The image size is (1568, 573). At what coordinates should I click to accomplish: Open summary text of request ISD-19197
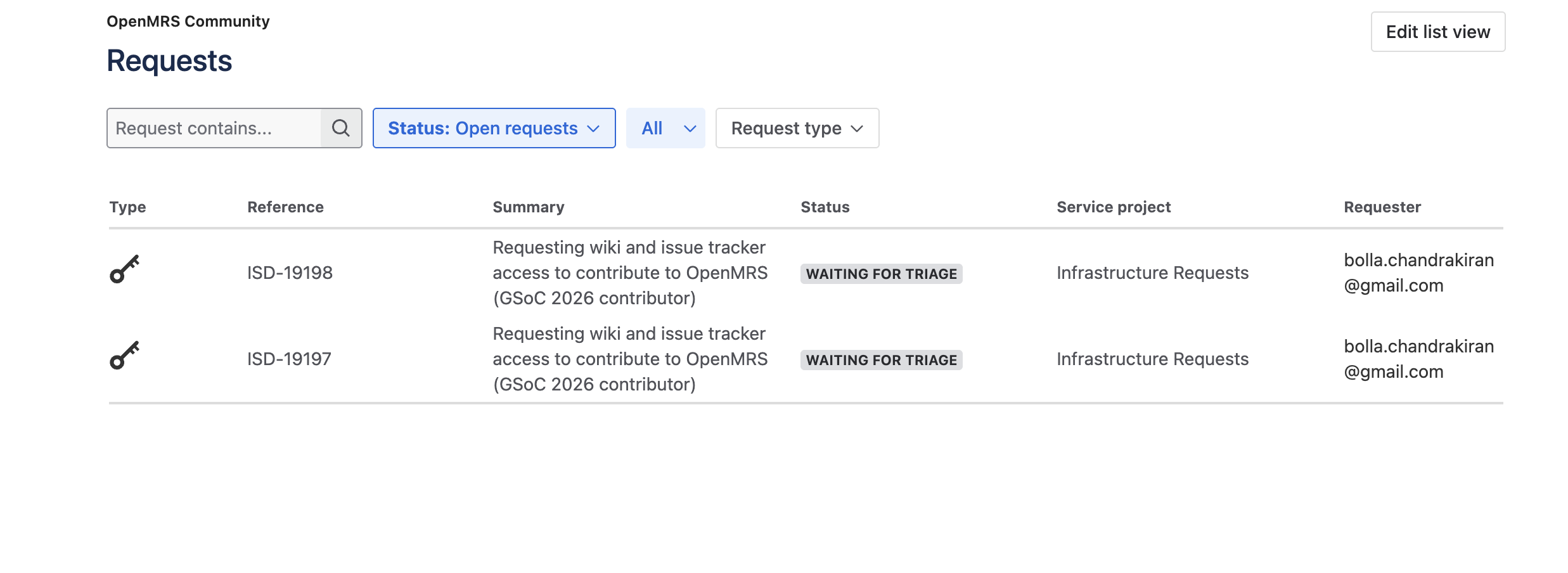(629, 359)
